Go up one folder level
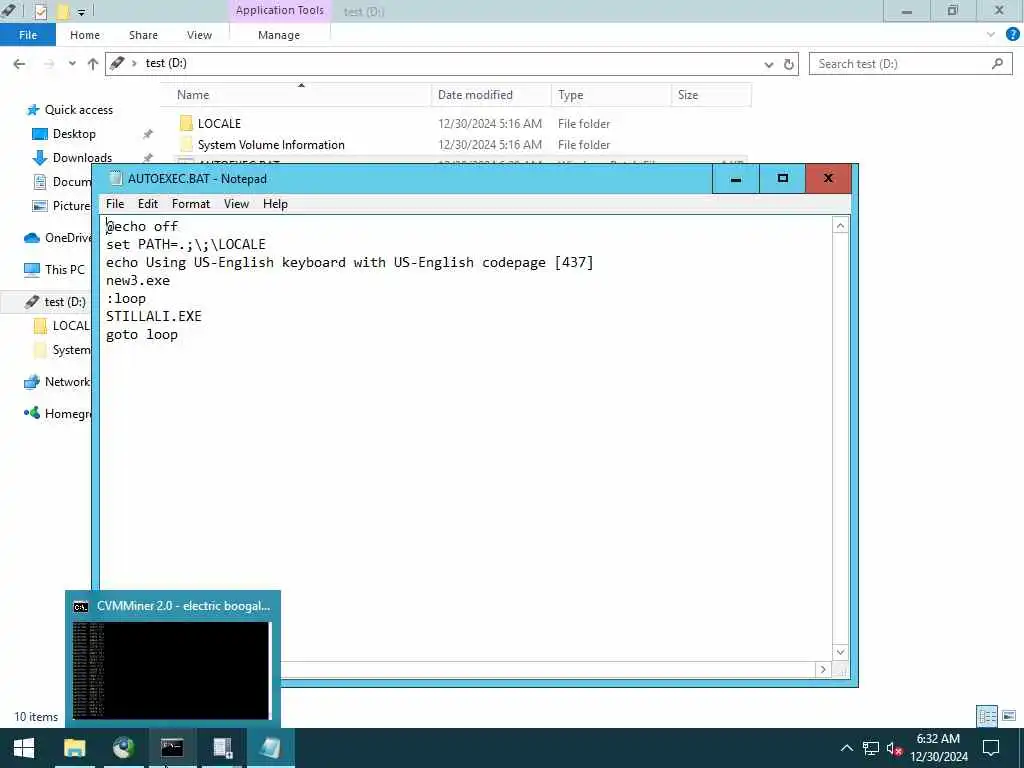1024x768 pixels. click(x=93, y=63)
